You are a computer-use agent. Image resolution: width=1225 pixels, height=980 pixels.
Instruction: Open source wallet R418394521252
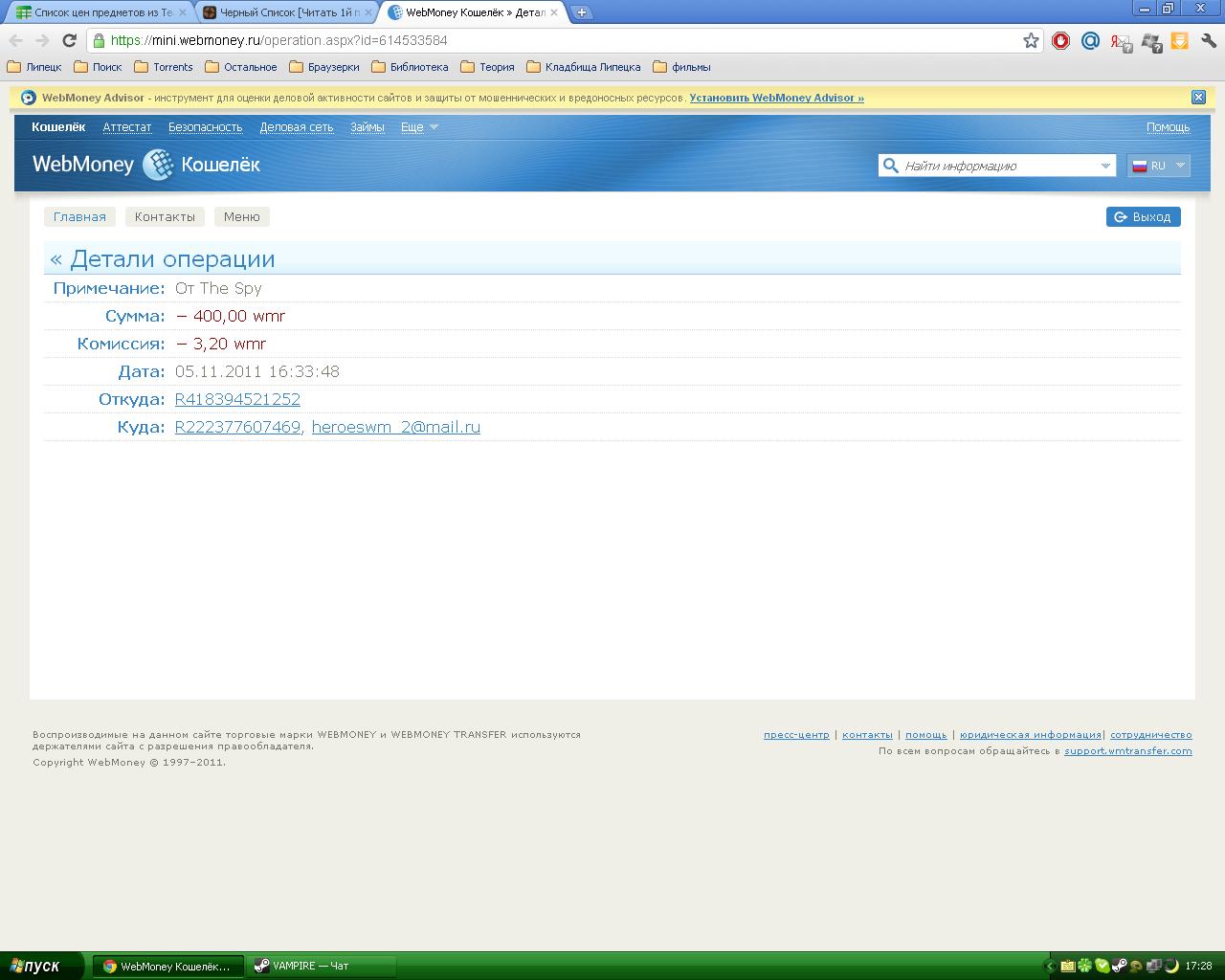click(237, 399)
